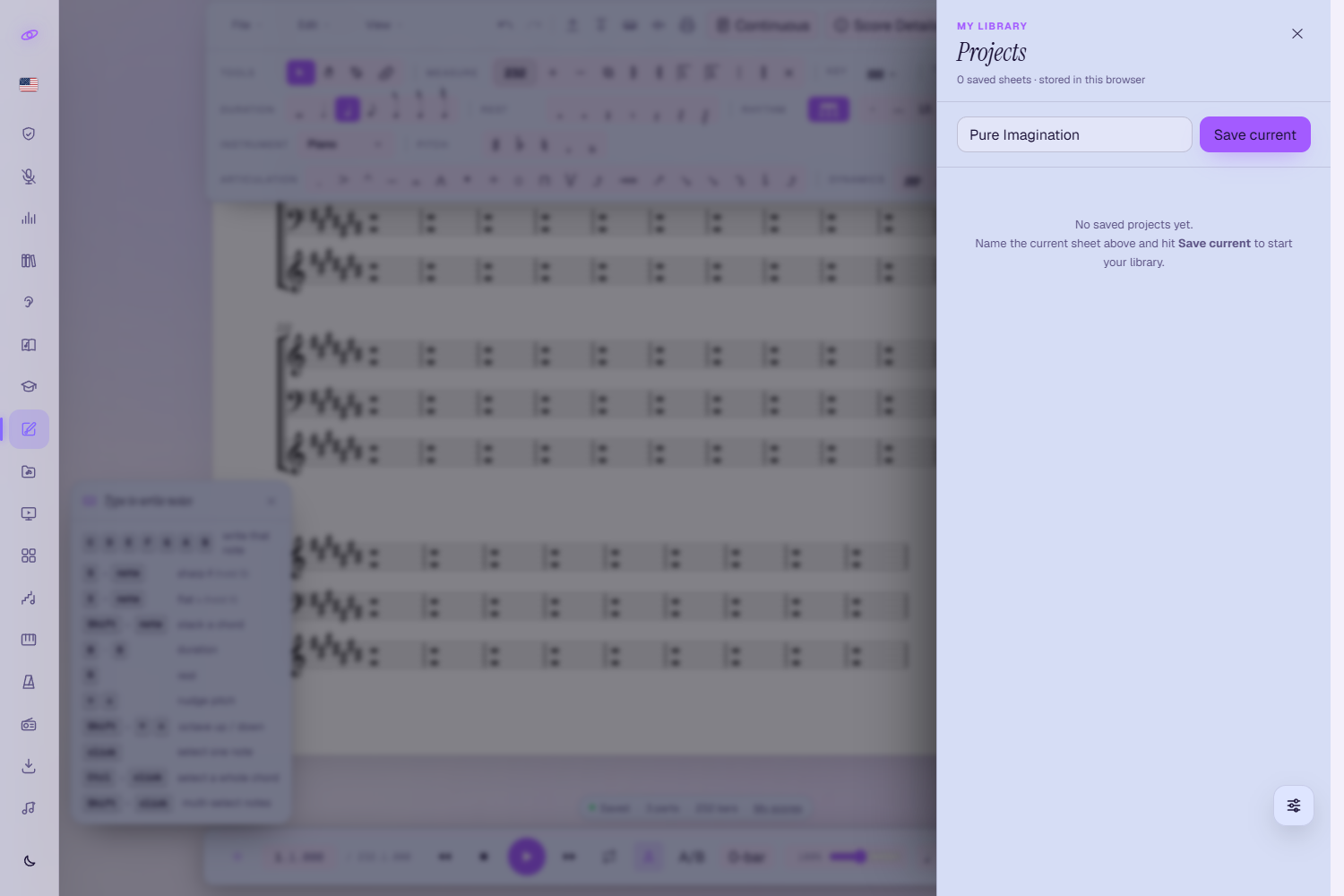Viewport: 1344px width, 896px height.
Task: Click the muted microphone sidebar icon
Action: click(x=29, y=177)
